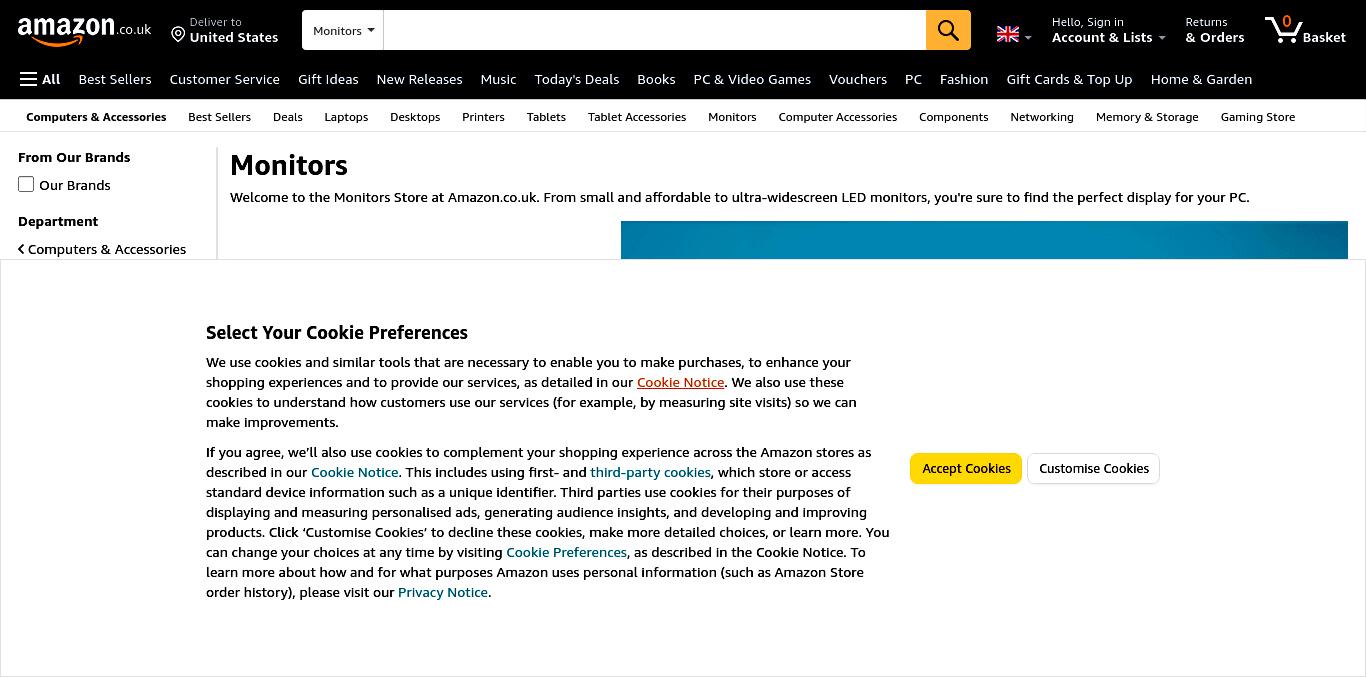Image resolution: width=1366 pixels, height=677 pixels.
Task: Open Networking category
Action: click(1042, 117)
